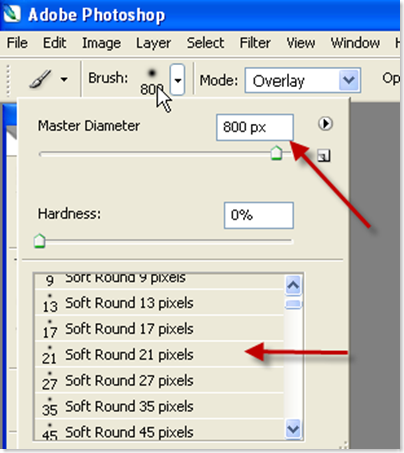Click the brush preview thumbnail showing 800
This screenshot has height=453, width=404.
pos(152,81)
